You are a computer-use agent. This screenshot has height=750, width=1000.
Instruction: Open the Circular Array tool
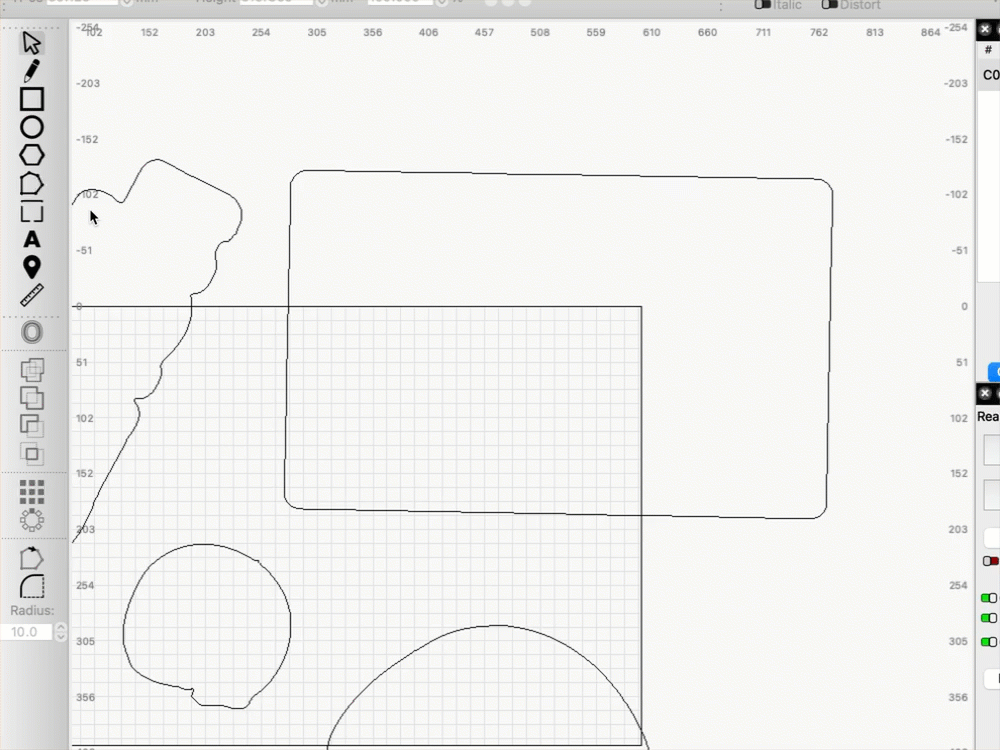[x=31, y=520]
